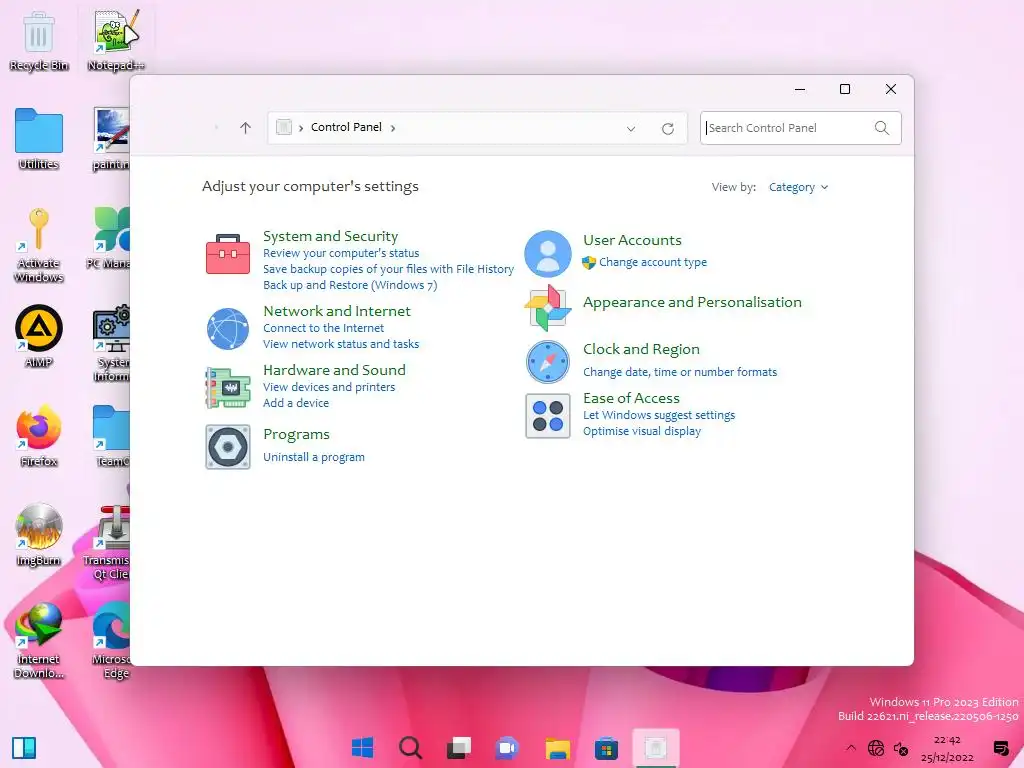The height and width of the screenshot is (768, 1024).
Task: Open Change date, time or number formats
Action: click(x=680, y=372)
